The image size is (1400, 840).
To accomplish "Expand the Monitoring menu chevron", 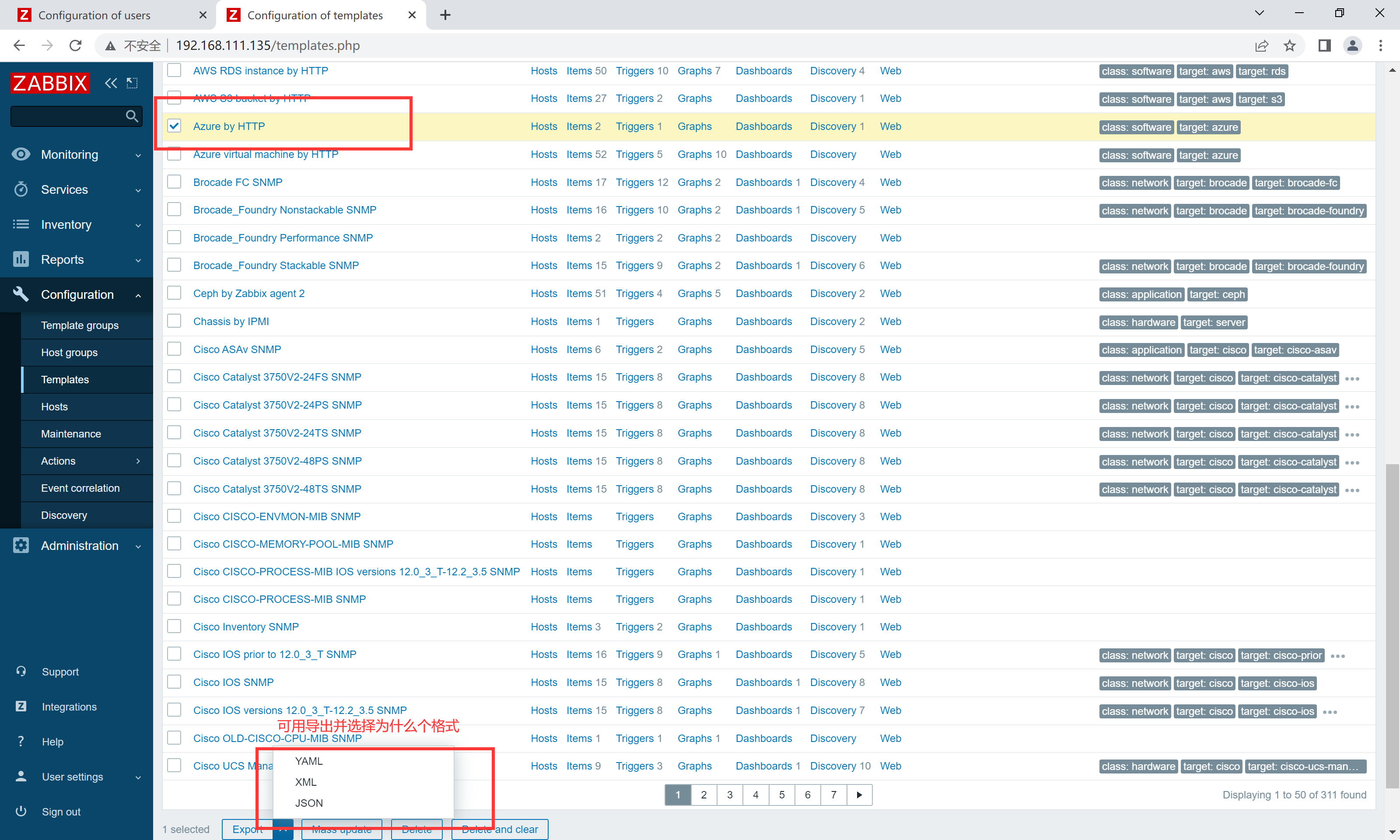I will [138, 155].
